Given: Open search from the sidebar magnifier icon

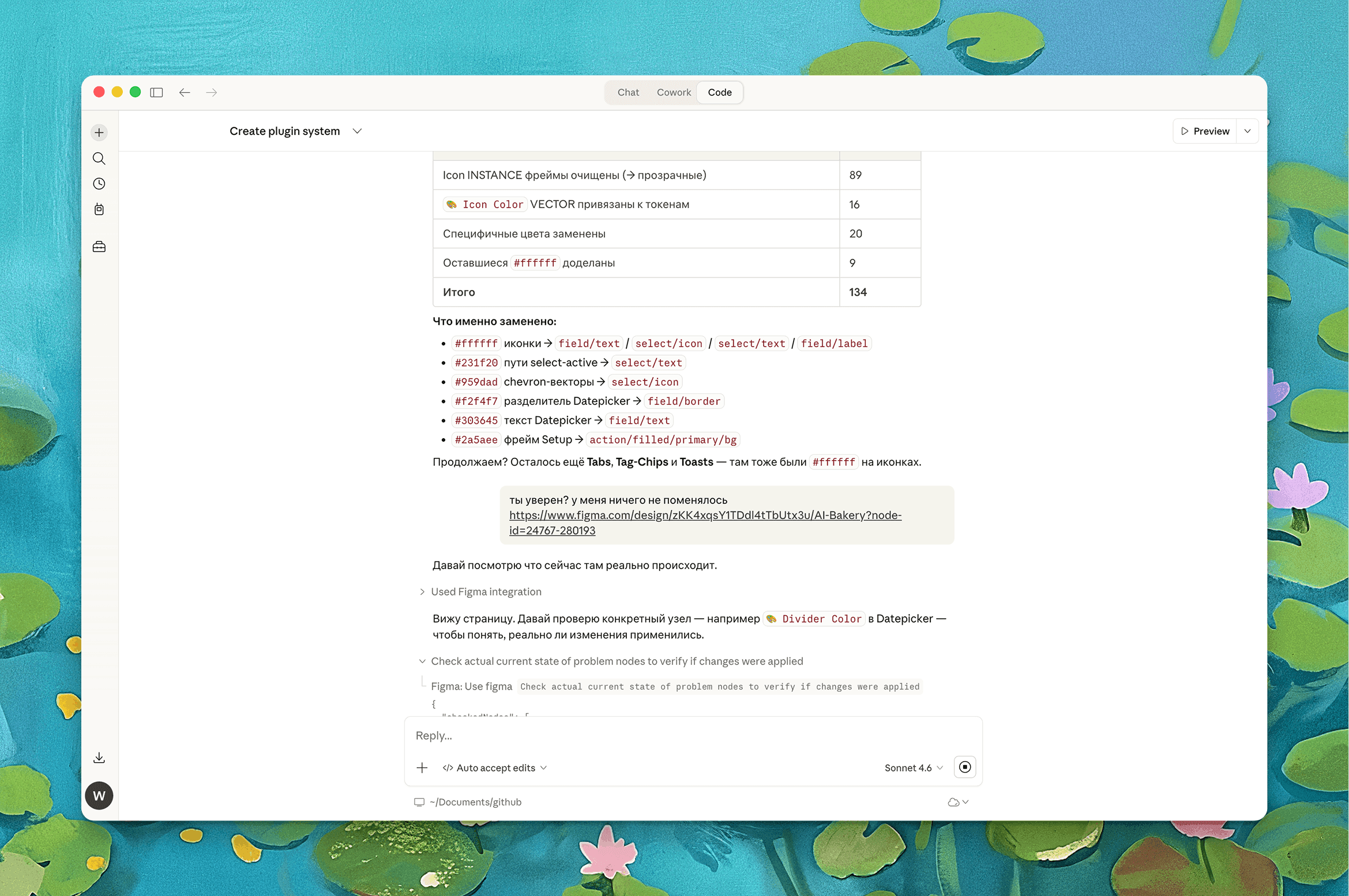Looking at the screenshot, I should [99, 158].
